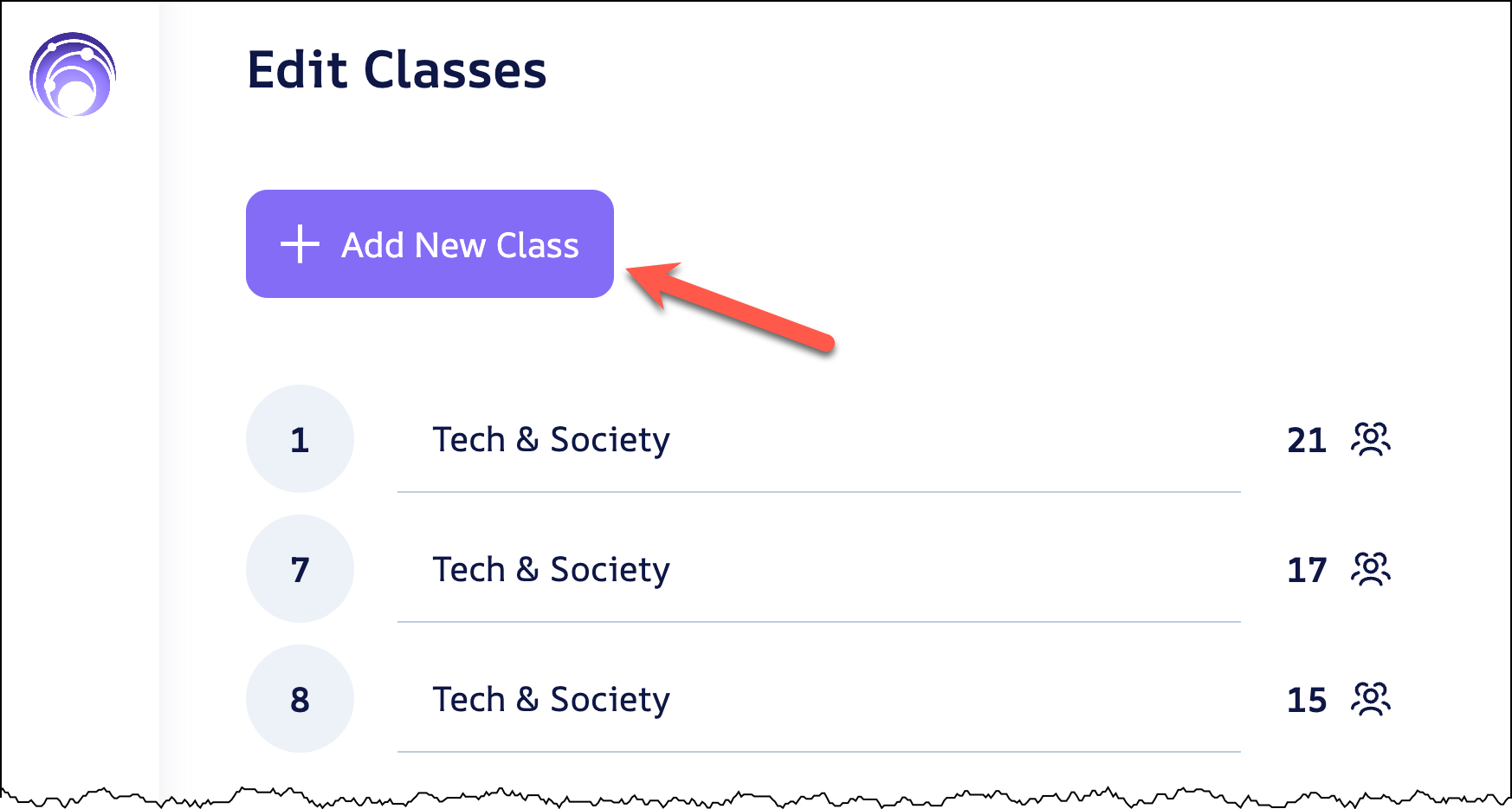Open the period 7 Tech & Society class

551,570
